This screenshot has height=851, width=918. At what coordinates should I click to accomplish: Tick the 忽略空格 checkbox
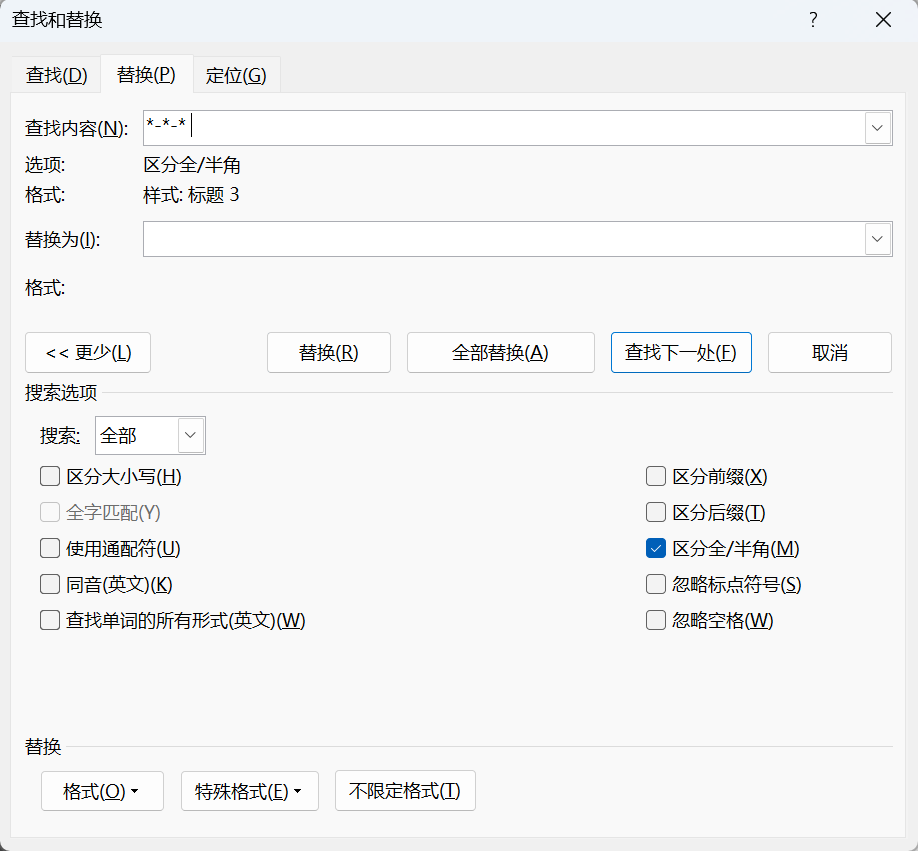[x=656, y=620]
